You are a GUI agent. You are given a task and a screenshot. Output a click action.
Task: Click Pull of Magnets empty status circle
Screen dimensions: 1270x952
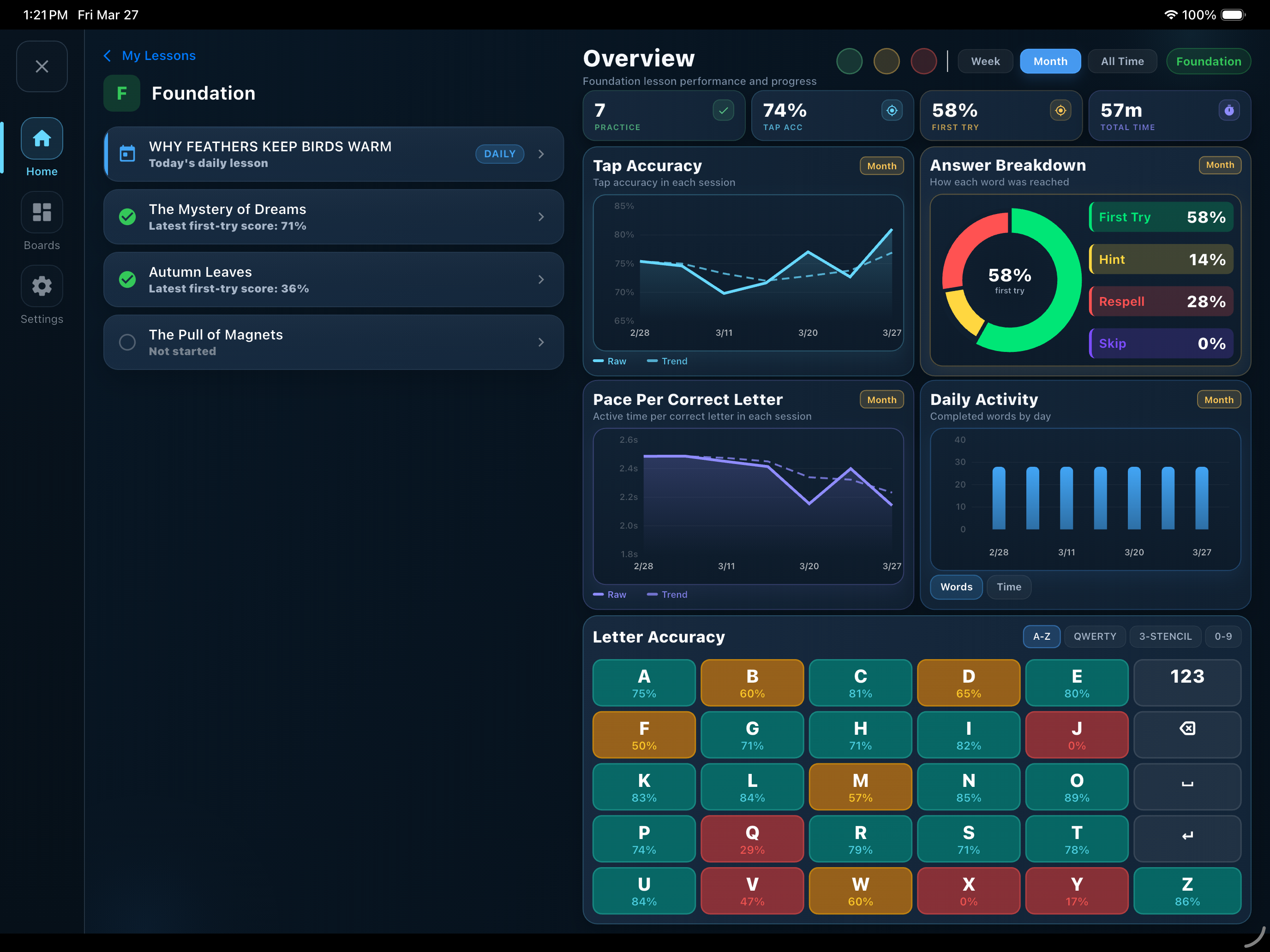[x=127, y=342]
